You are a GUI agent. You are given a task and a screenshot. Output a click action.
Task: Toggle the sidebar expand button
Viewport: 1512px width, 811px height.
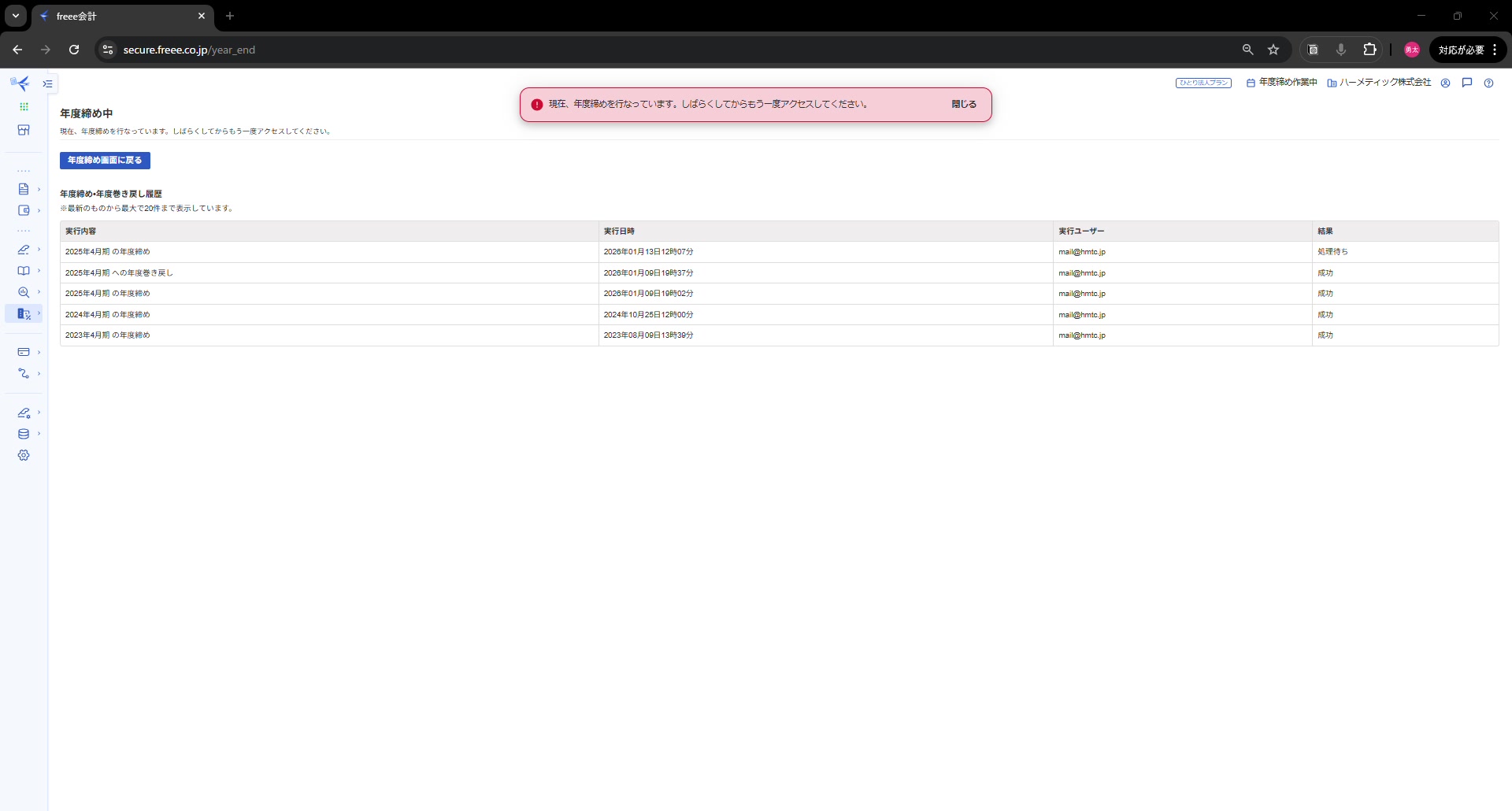(x=48, y=83)
